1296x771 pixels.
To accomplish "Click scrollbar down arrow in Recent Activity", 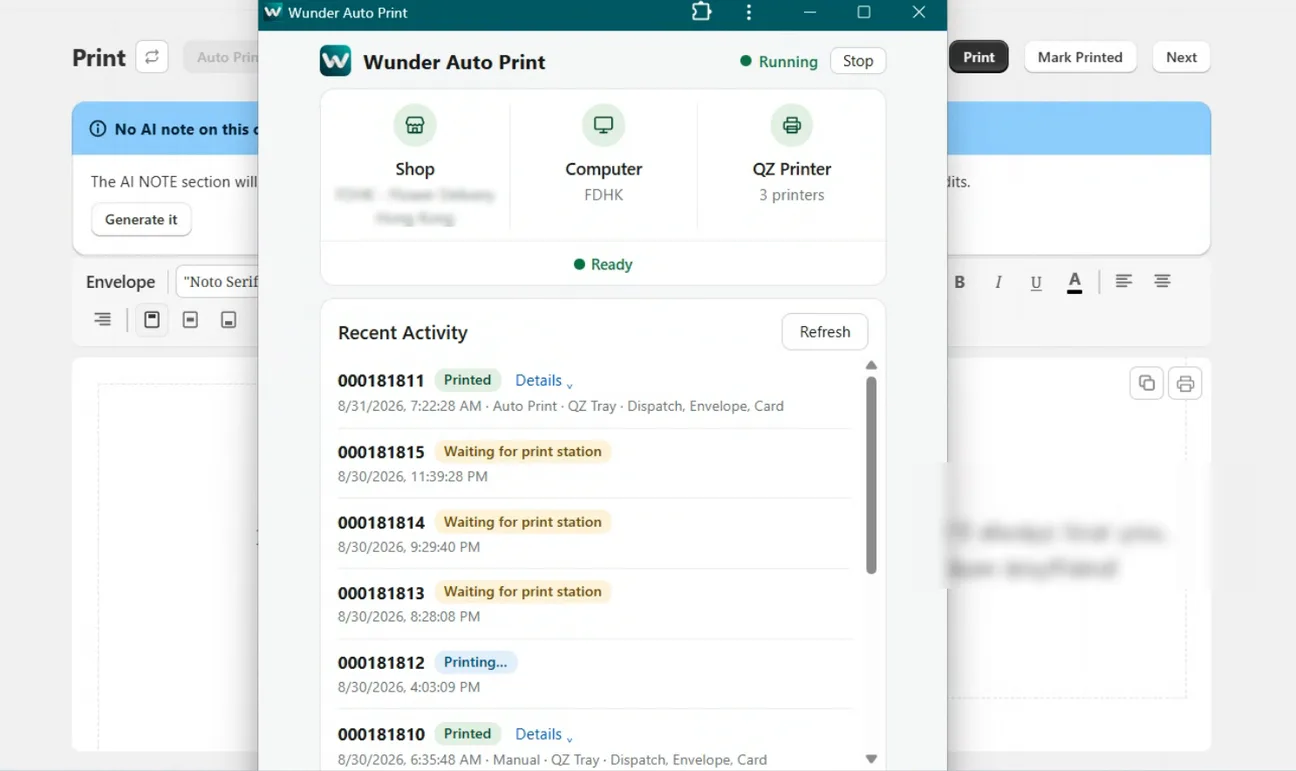I will tap(871, 759).
